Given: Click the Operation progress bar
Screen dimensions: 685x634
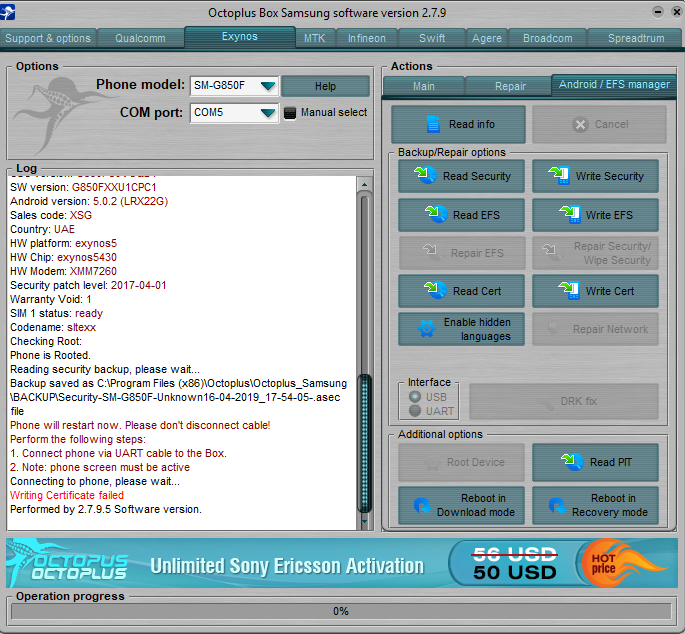Looking at the screenshot, I should coord(341,611).
